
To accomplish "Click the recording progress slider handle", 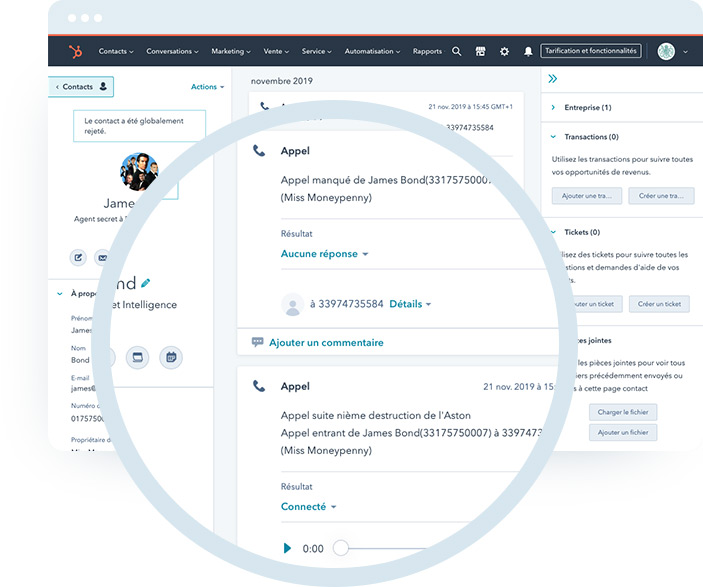I will (341, 548).
